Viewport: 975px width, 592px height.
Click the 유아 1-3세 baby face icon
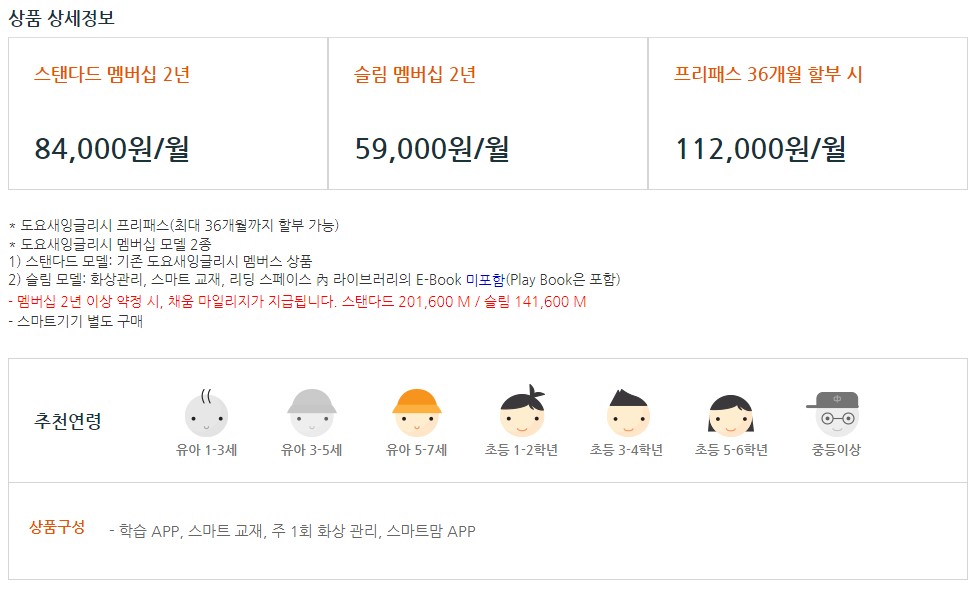tap(206, 412)
